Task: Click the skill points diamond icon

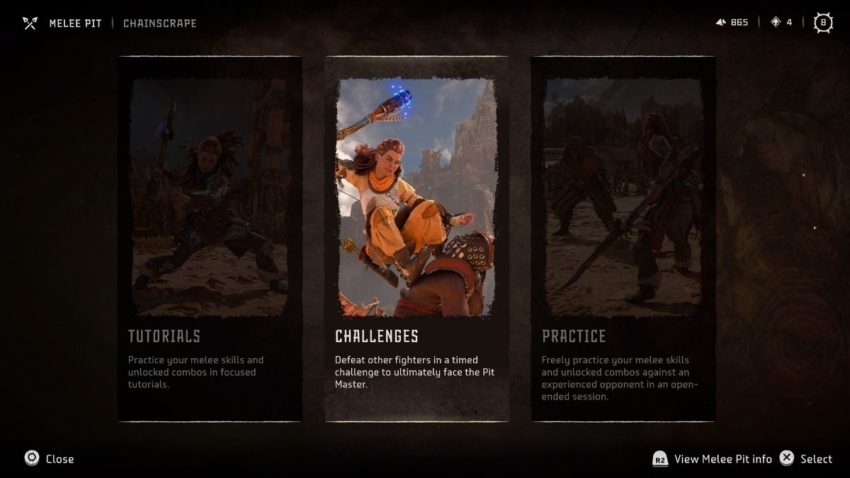Action: 776,22
